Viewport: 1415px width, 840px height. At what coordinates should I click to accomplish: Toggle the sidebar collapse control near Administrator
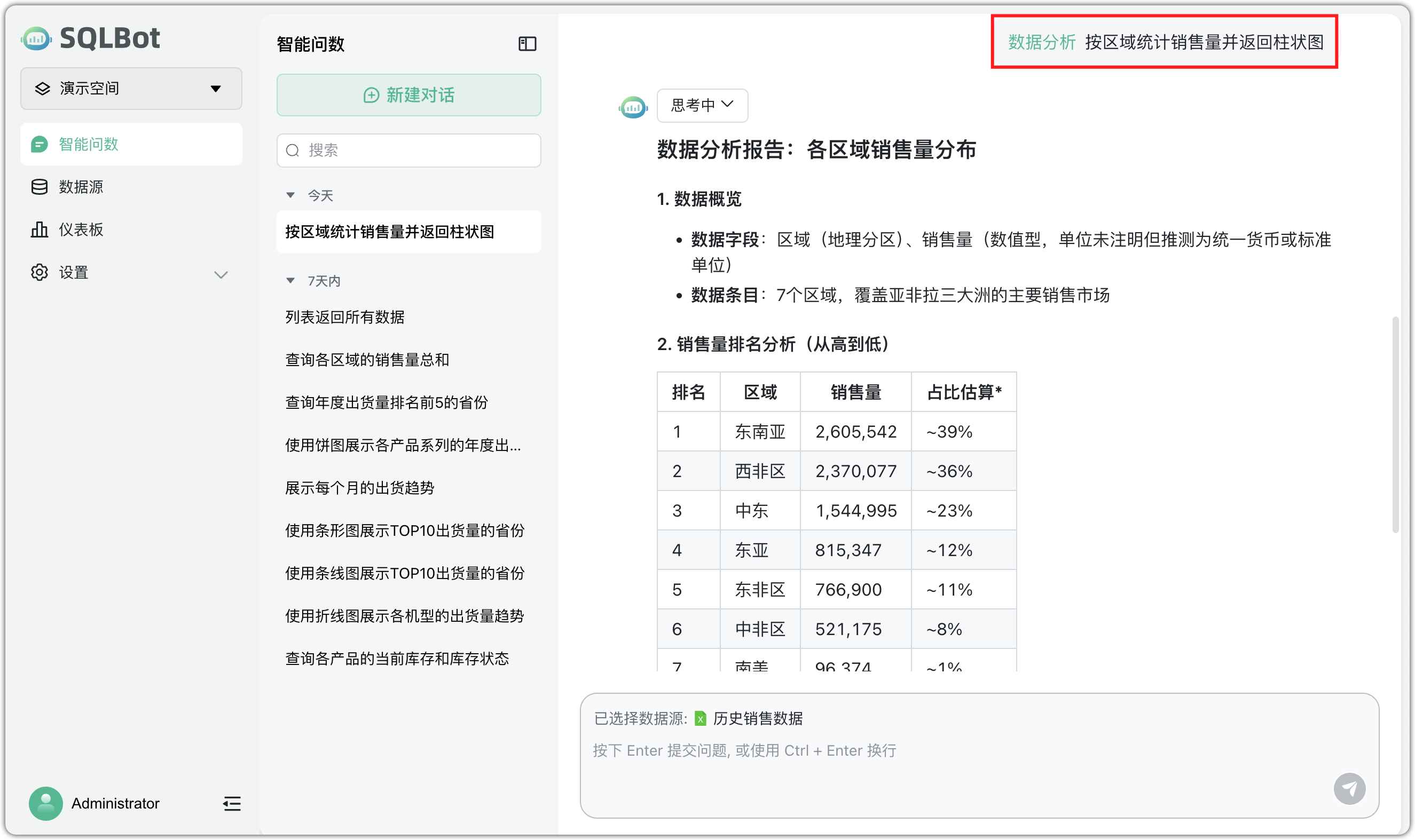pos(232,803)
